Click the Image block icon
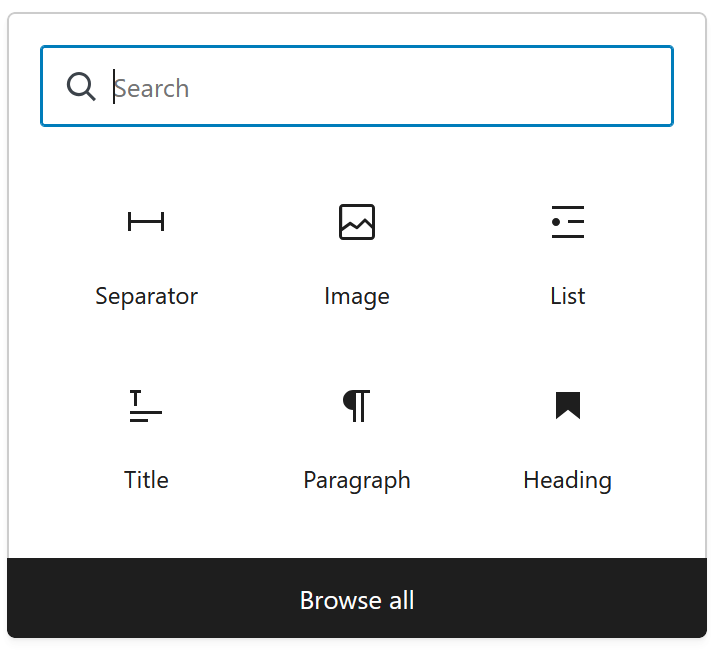The image size is (722, 651). [x=357, y=222]
